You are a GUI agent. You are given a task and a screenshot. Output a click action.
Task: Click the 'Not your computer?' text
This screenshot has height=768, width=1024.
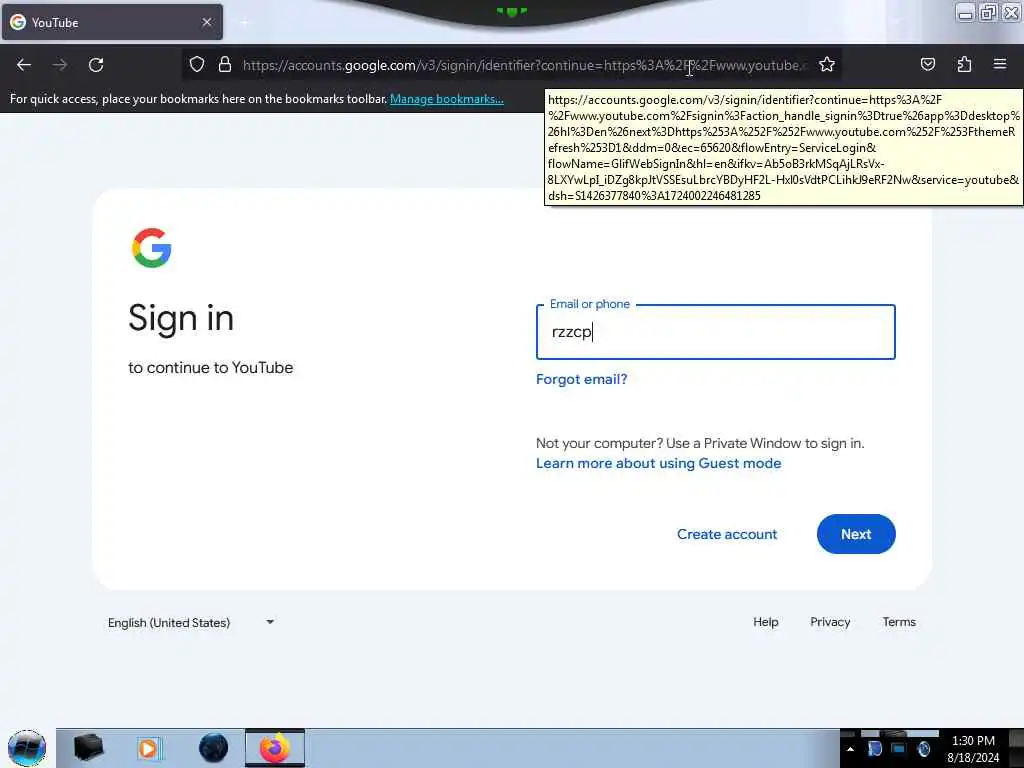click(600, 443)
